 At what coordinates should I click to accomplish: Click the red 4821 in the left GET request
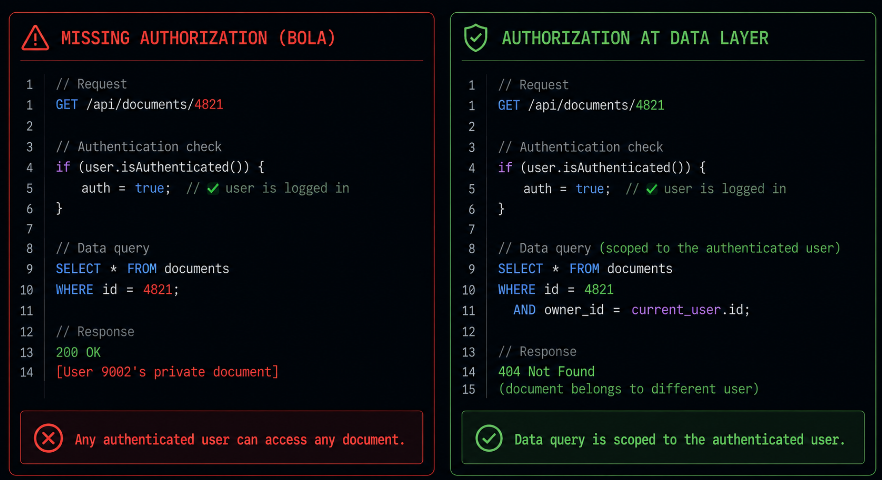click(x=209, y=105)
